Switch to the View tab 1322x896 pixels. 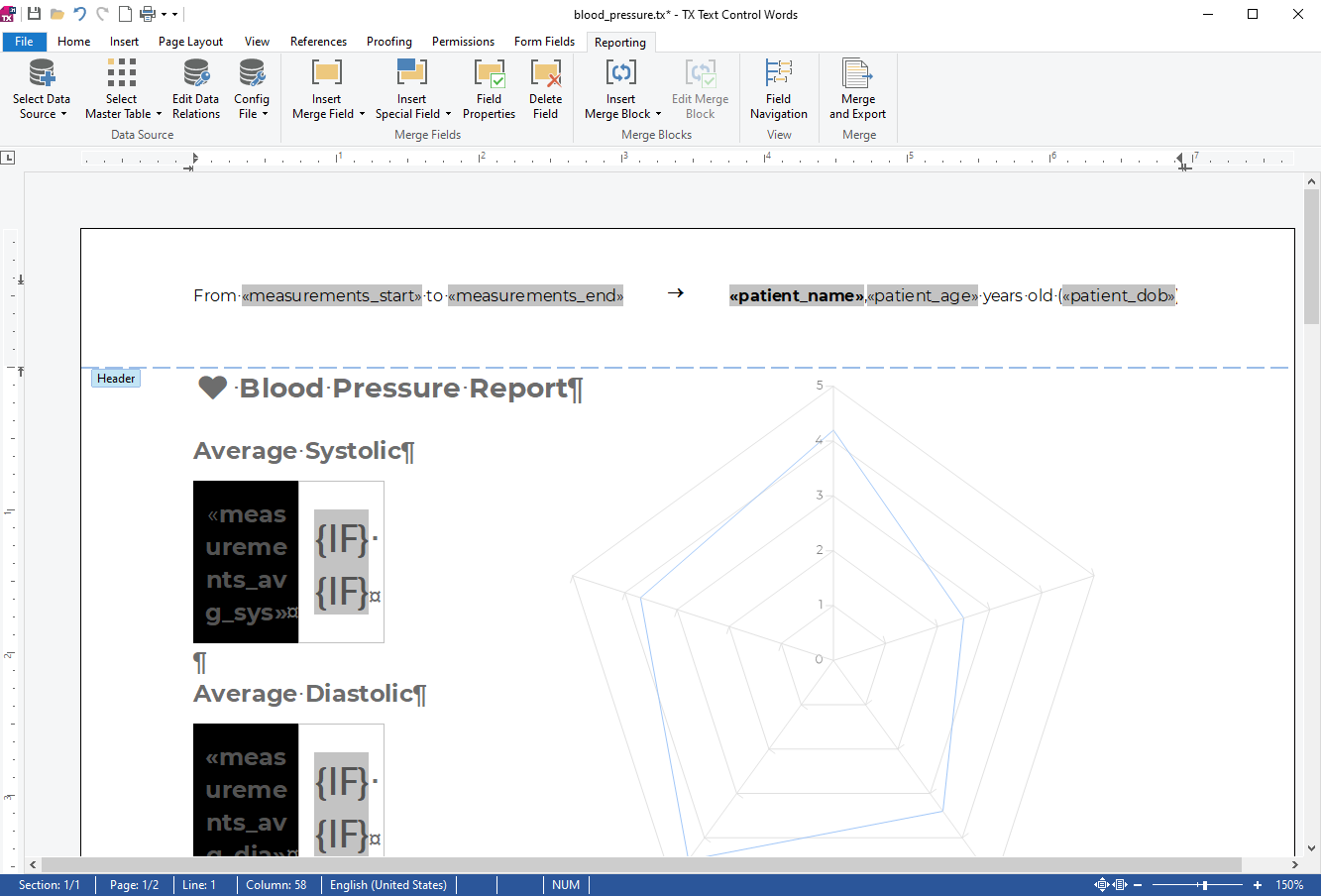pos(258,42)
